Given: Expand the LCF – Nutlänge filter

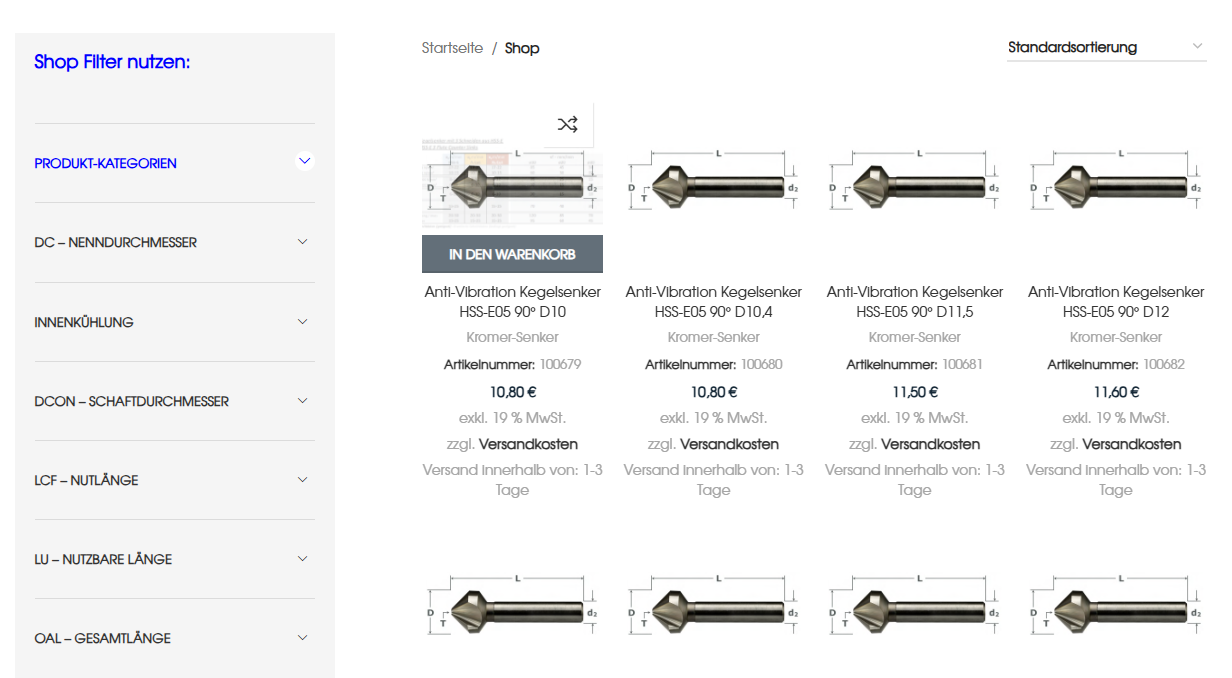Looking at the screenshot, I should (x=303, y=480).
